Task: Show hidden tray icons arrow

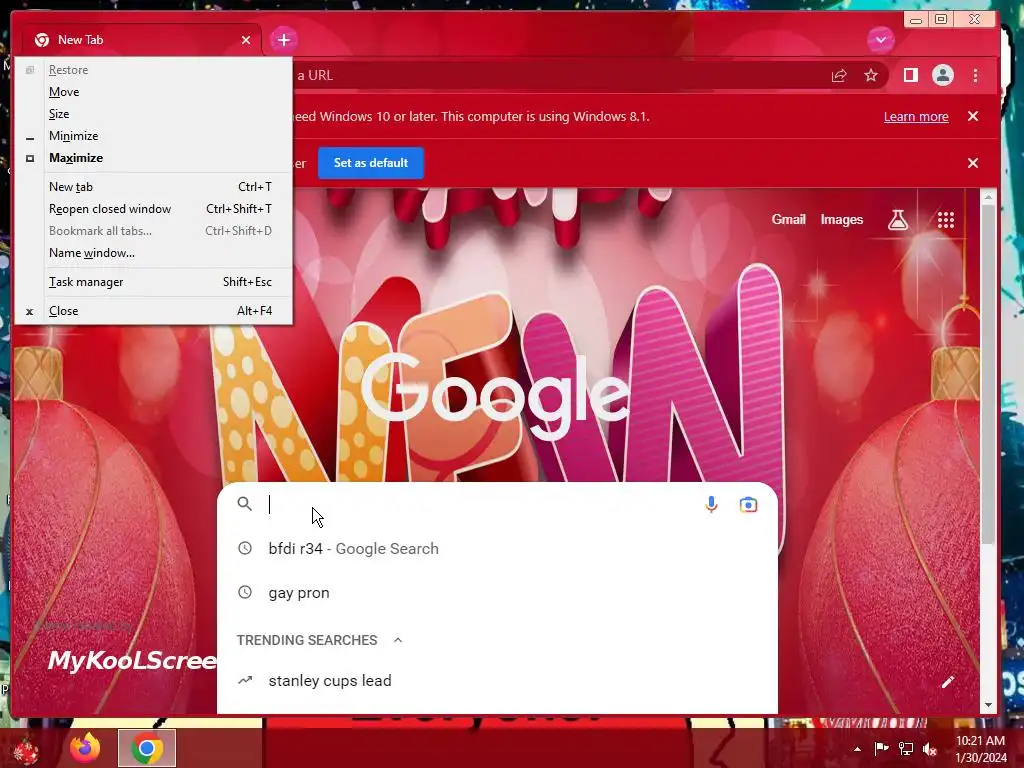Action: click(x=857, y=749)
